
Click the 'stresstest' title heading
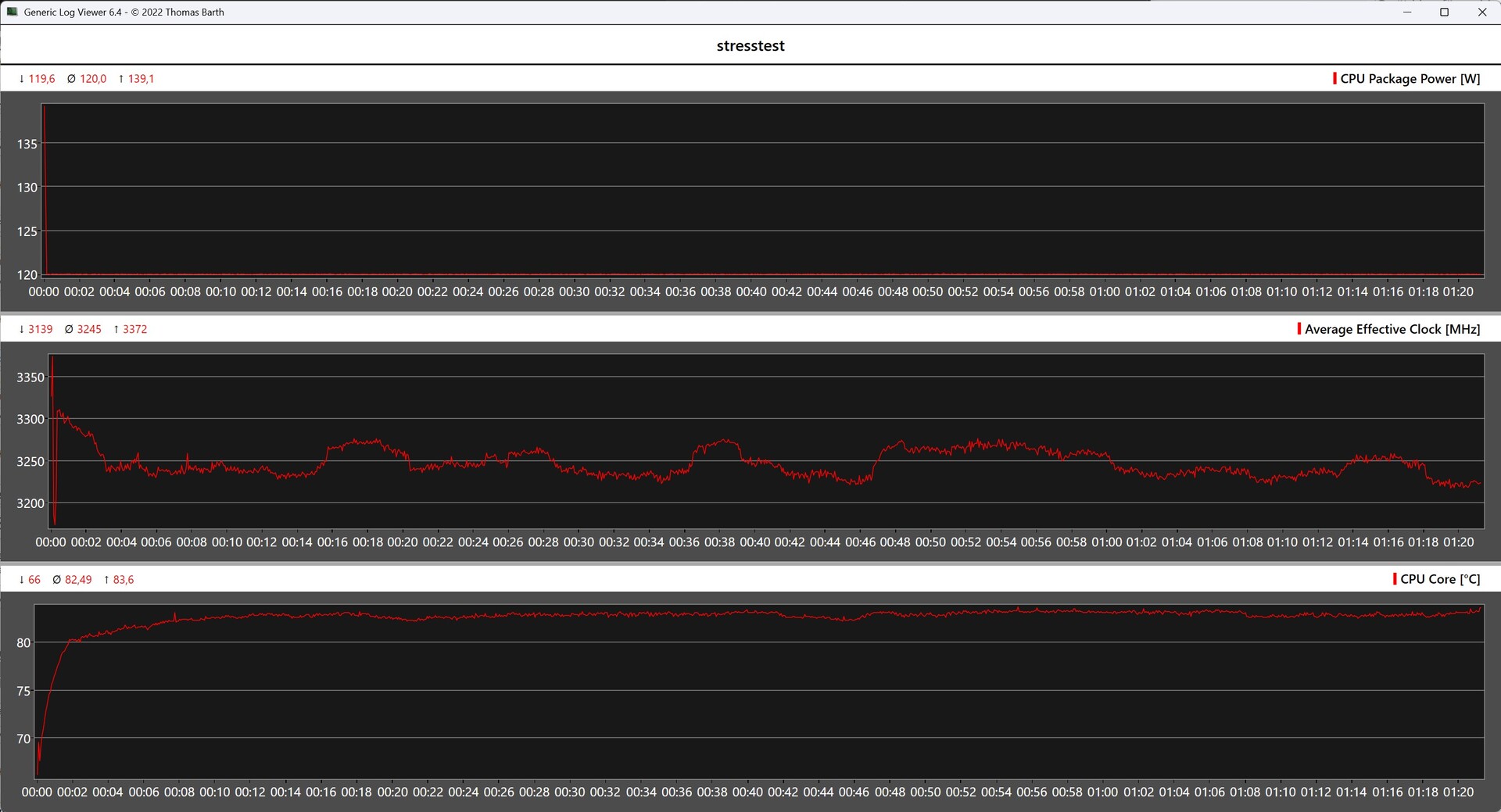750,45
